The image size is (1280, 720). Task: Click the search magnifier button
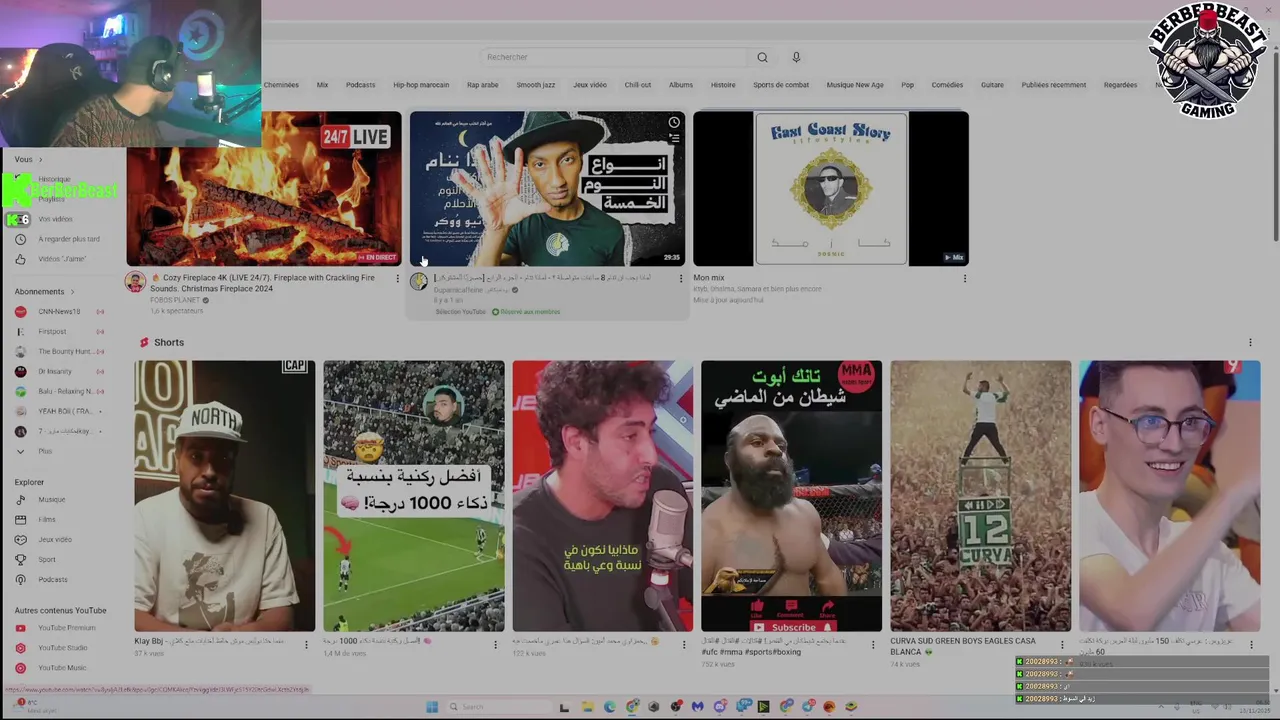pos(762,57)
